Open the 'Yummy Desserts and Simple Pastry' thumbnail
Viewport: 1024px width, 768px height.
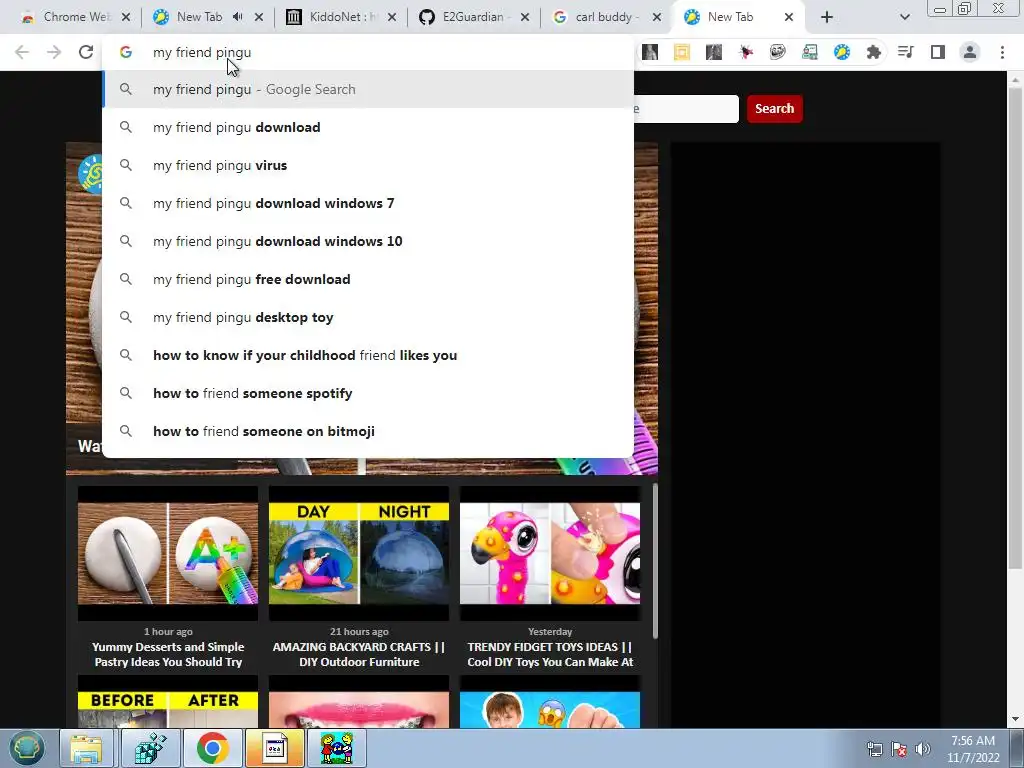(x=168, y=553)
